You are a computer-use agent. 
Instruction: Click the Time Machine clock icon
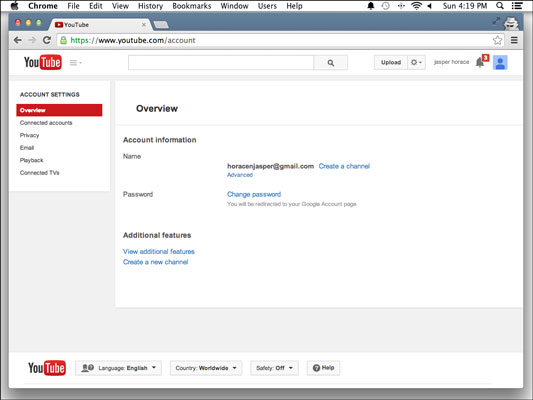point(385,6)
